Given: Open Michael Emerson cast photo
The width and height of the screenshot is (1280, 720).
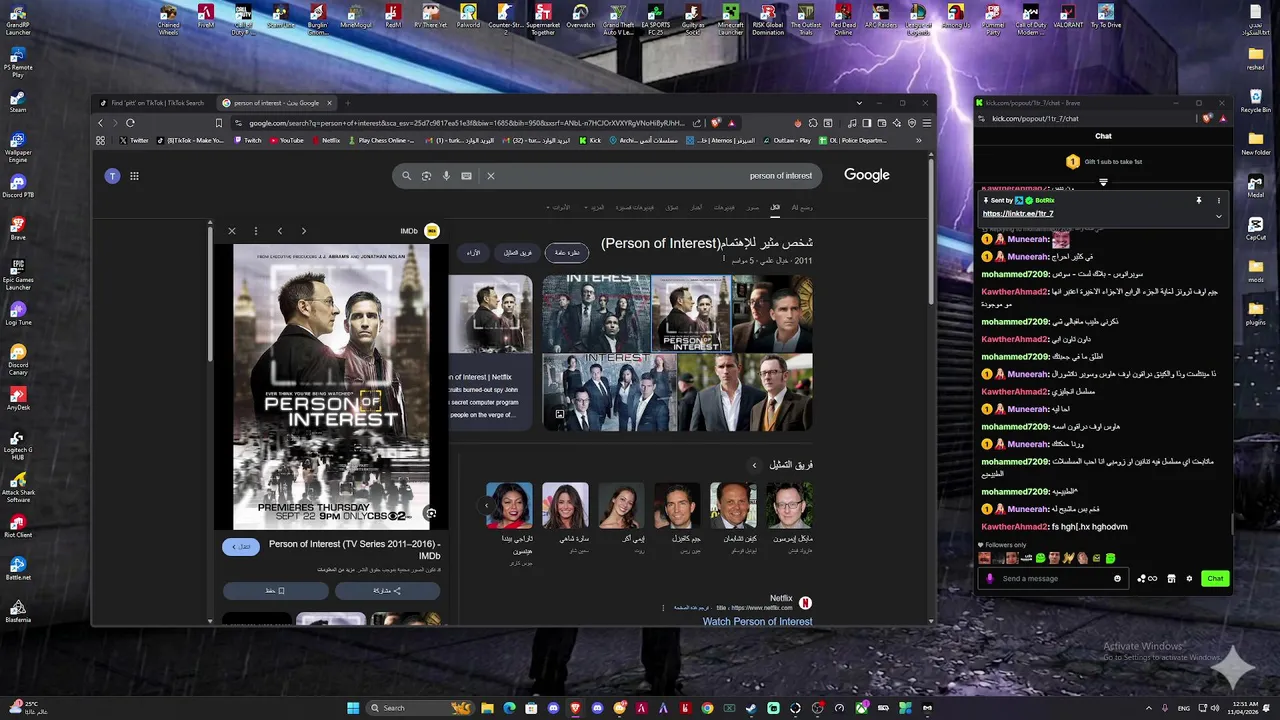Looking at the screenshot, I should pos(789,505).
